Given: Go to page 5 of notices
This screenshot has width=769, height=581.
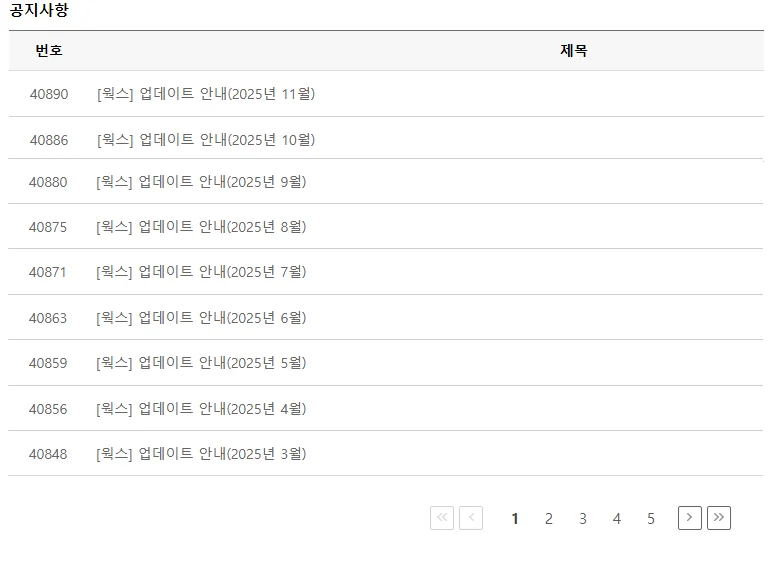Looking at the screenshot, I should [x=651, y=518].
